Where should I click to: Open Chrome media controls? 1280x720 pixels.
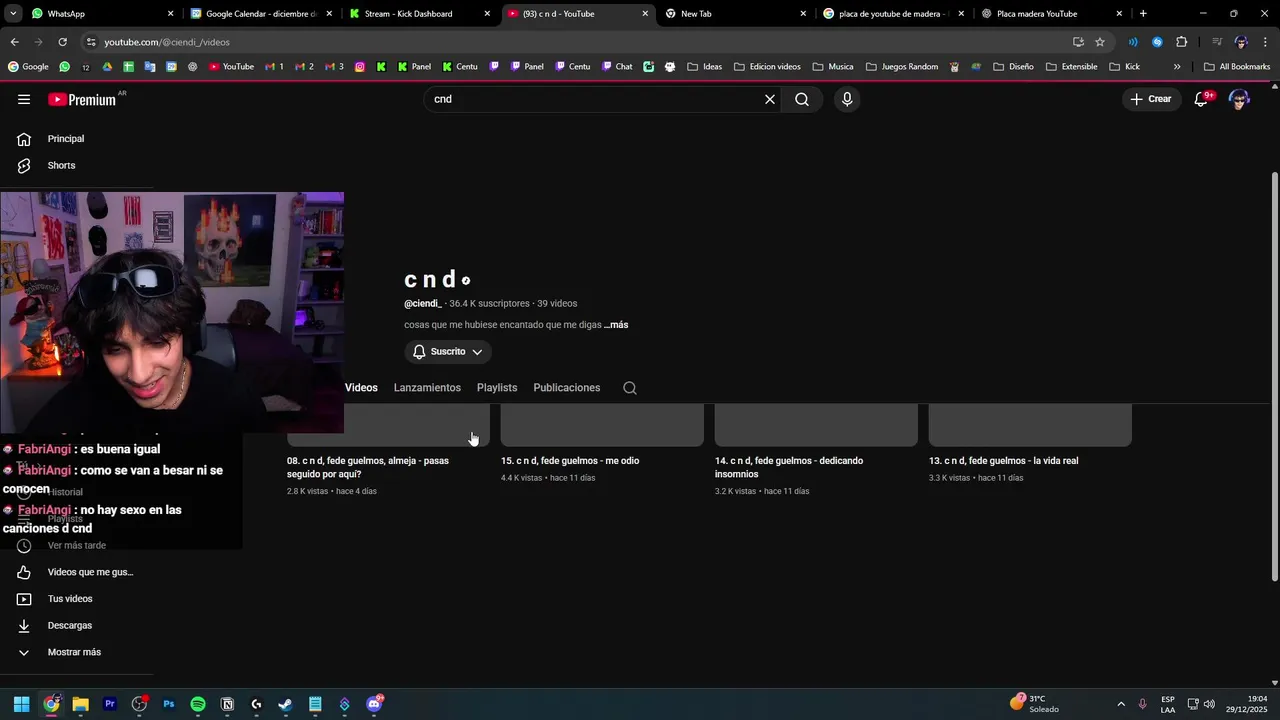click(x=1217, y=42)
